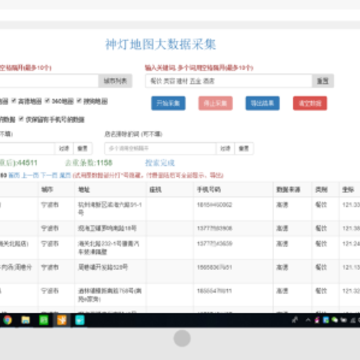Image resolution: width=360 pixels, height=360 pixels.
Task: Focus the keyword input field
Action: pyautogui.click(x=229, y=81)
